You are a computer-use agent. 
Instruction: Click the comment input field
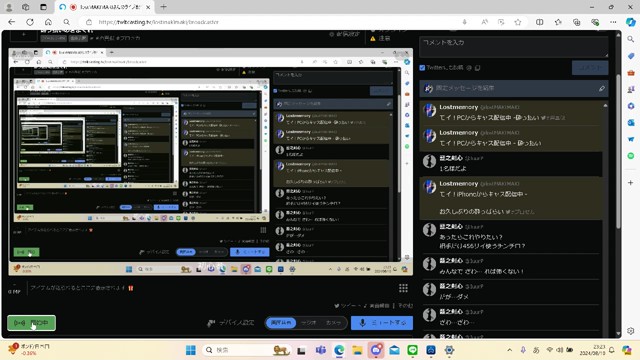pyautogui.click(x=513, y=47)
